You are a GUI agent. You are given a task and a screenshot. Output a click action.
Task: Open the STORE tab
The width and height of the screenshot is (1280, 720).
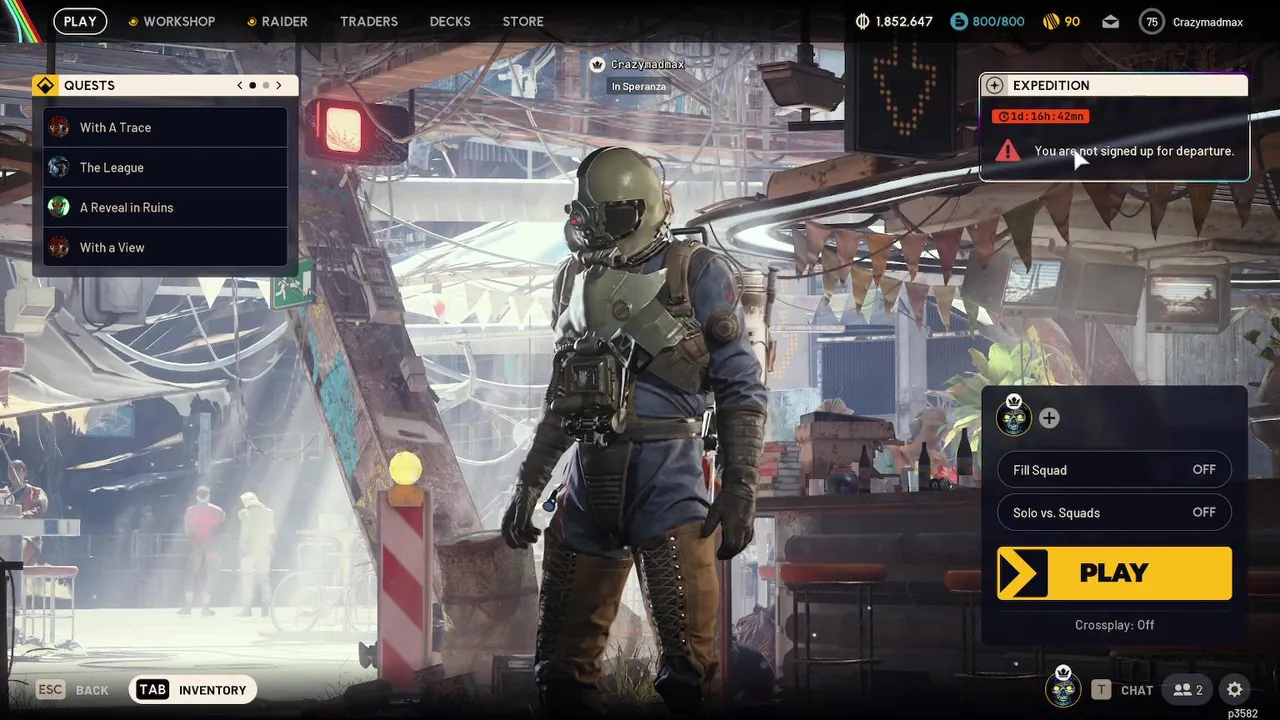pyautogui.click(x=523, y=21)
